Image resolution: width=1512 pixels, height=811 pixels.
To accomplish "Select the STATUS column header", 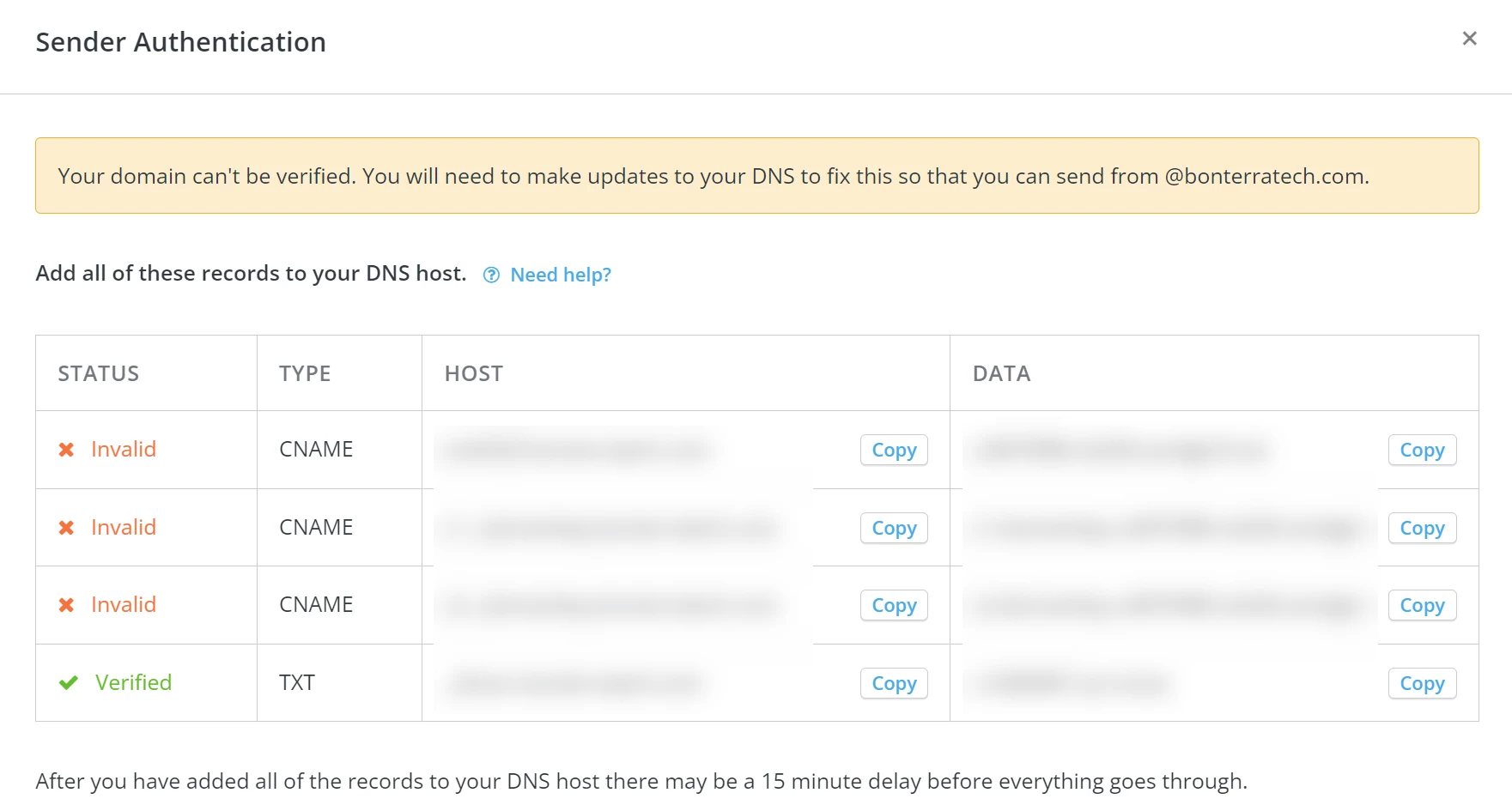I will pos(98,373).
